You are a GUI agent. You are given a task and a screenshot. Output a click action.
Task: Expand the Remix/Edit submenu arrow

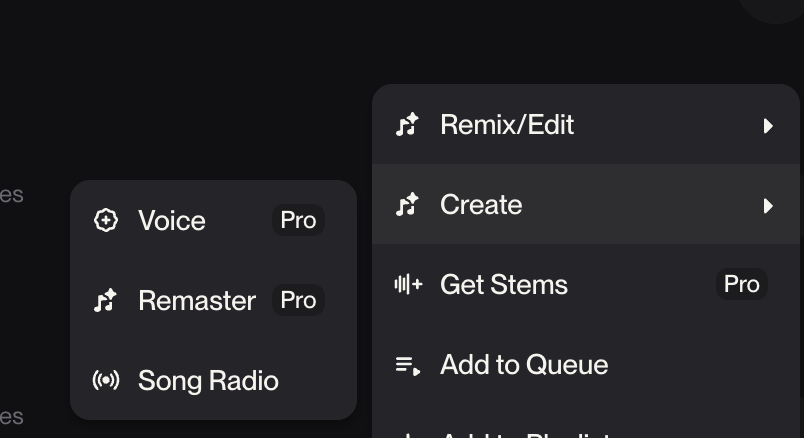click(x=768, y=125)
